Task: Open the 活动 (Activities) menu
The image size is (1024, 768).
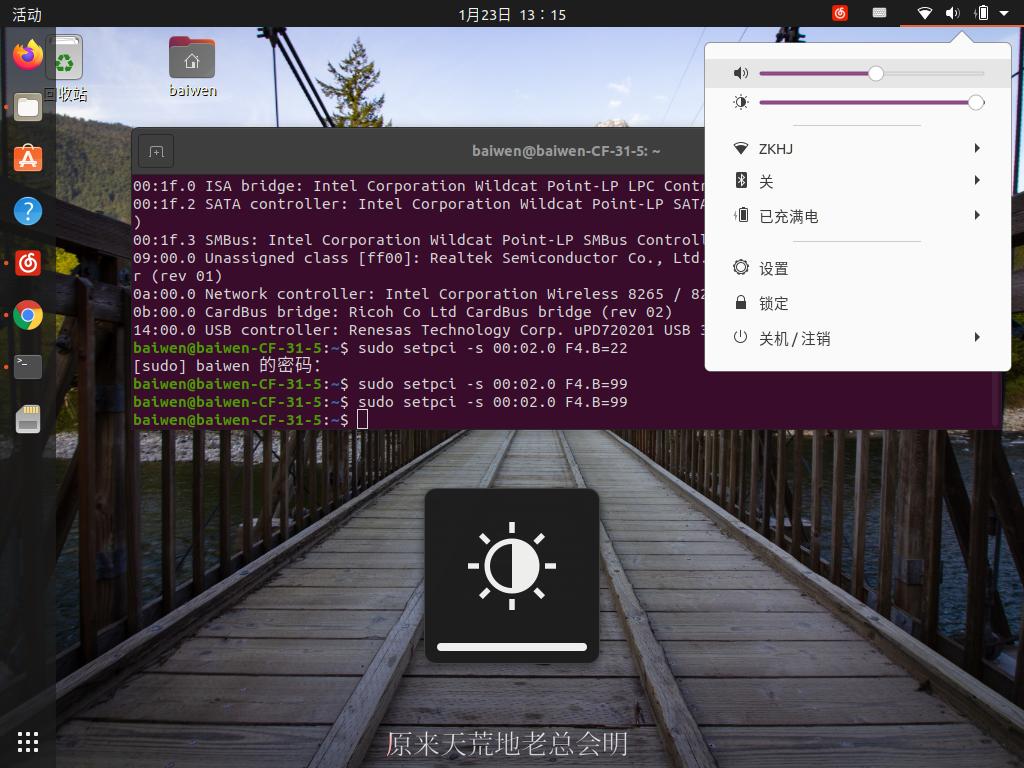Action: [25, 14]
